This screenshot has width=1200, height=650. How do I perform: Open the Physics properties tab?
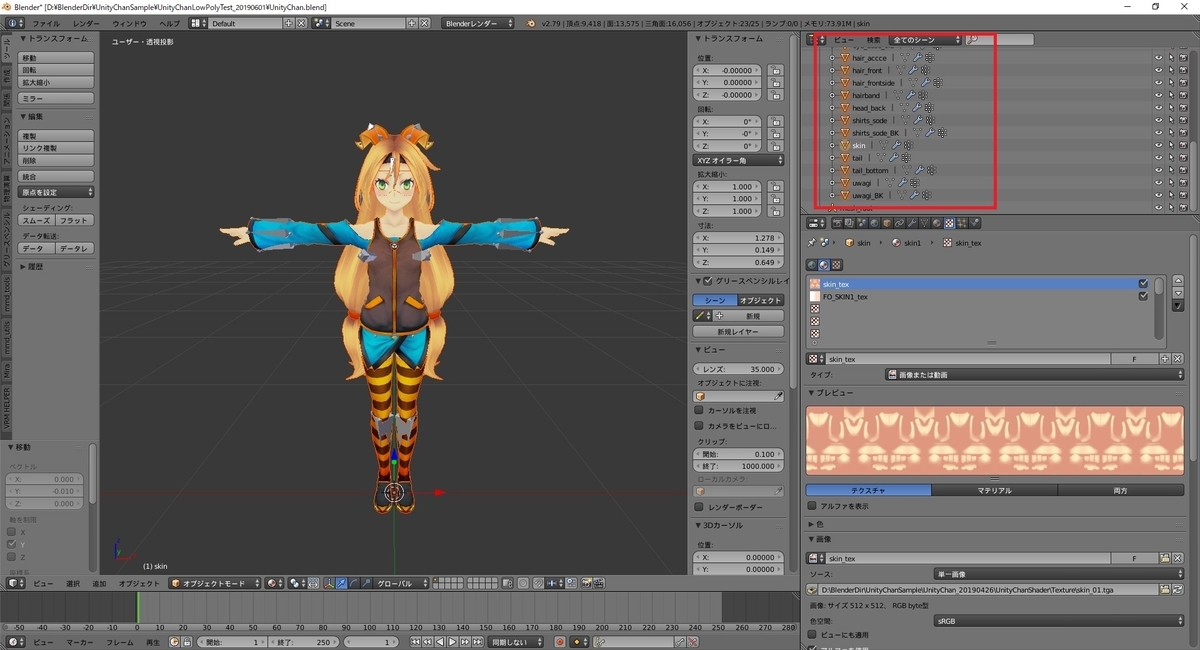[975, 223]
